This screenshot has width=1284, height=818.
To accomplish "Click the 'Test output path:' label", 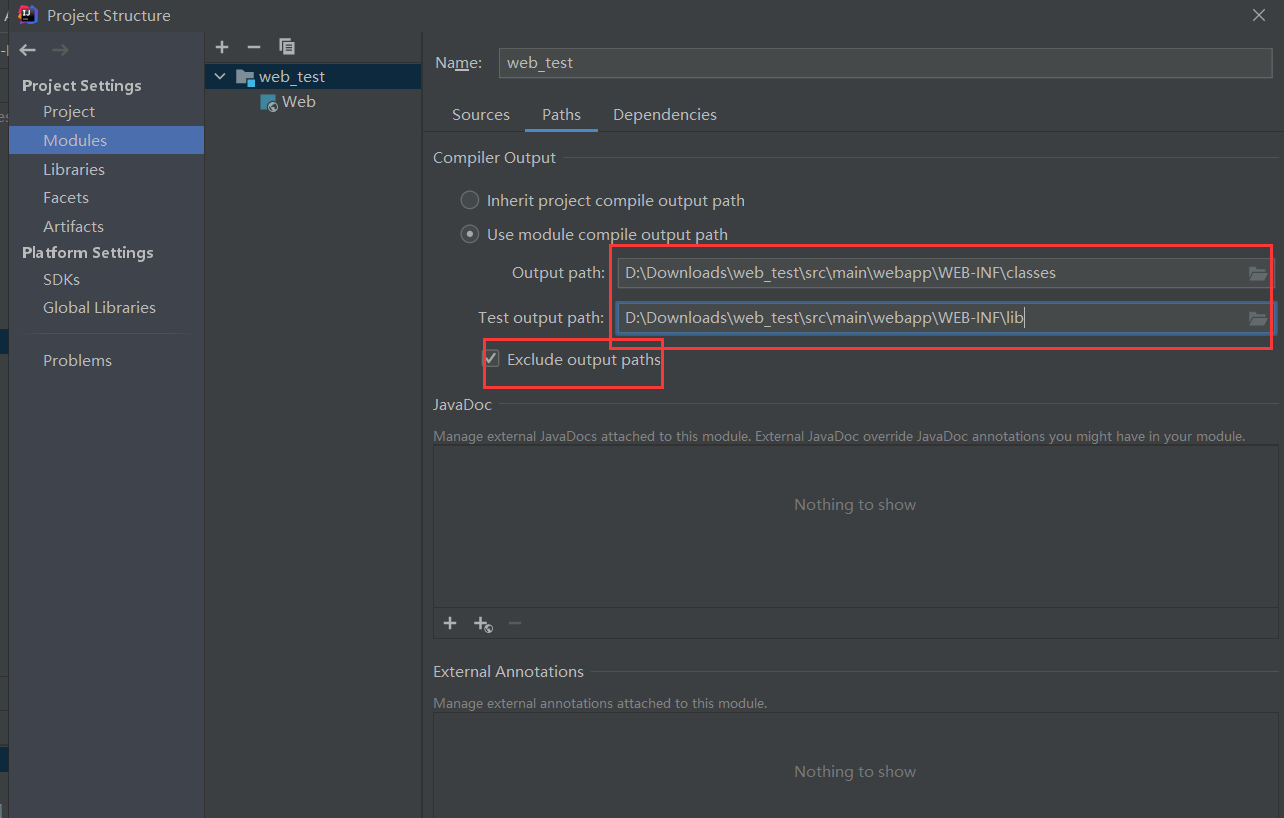I will (x=541, y=318).
